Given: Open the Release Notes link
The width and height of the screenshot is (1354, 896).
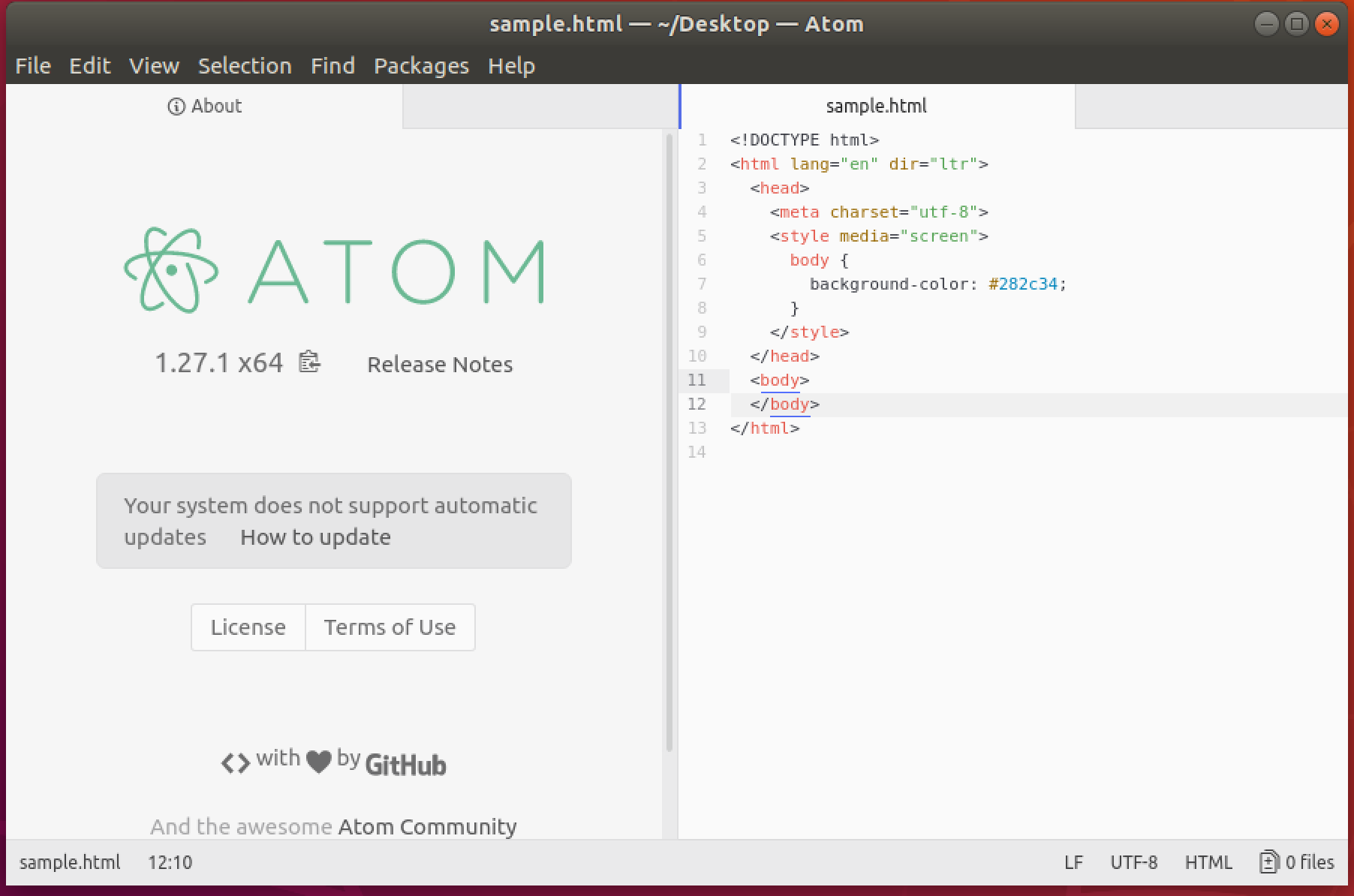Looking at the screenshot, I should coord(440,364).
